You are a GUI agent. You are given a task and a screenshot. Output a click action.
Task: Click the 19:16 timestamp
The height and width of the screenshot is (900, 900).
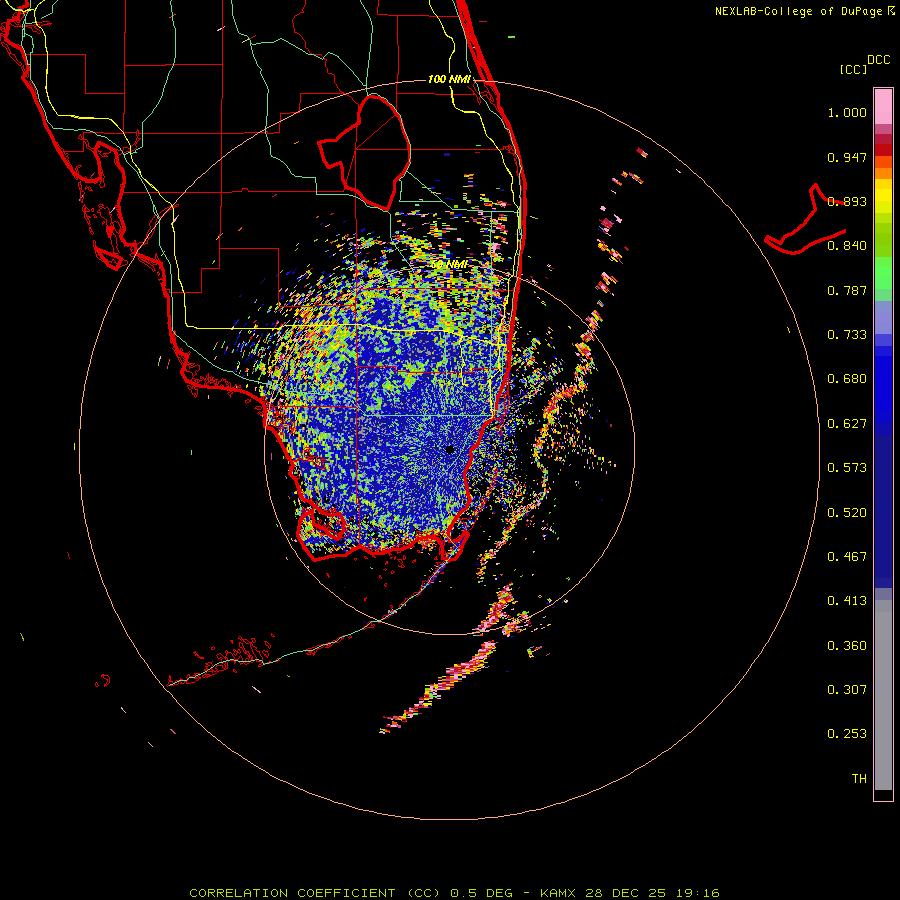click(x=697, y=893)
